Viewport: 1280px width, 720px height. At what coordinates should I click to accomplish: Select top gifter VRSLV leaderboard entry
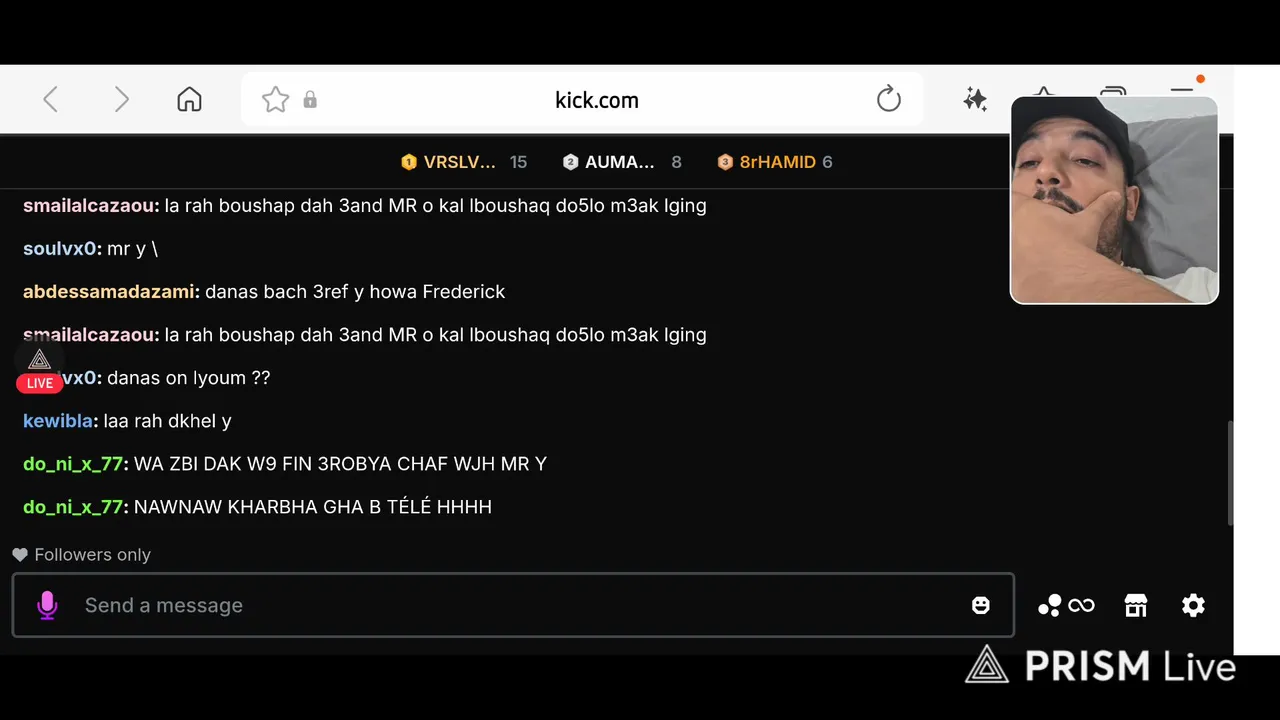463,162
